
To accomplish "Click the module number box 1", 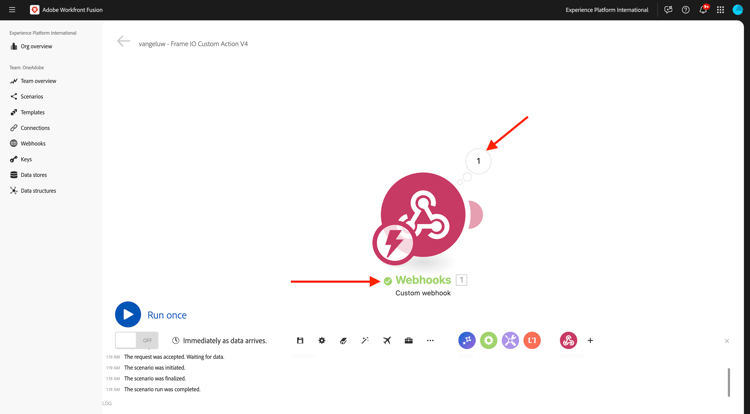I will (462, 280).
